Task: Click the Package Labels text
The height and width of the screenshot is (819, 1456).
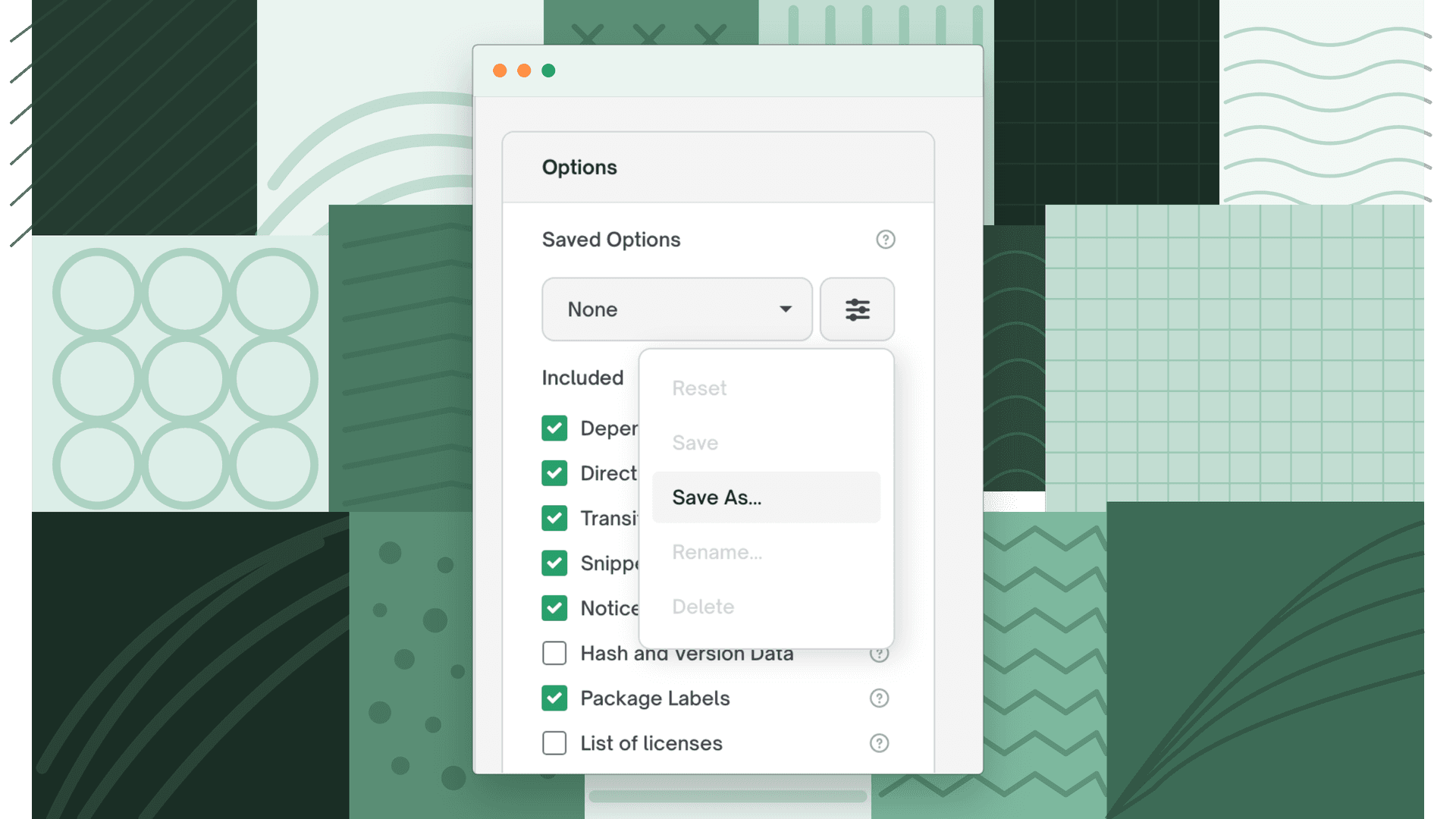Action: pos(655,698)
